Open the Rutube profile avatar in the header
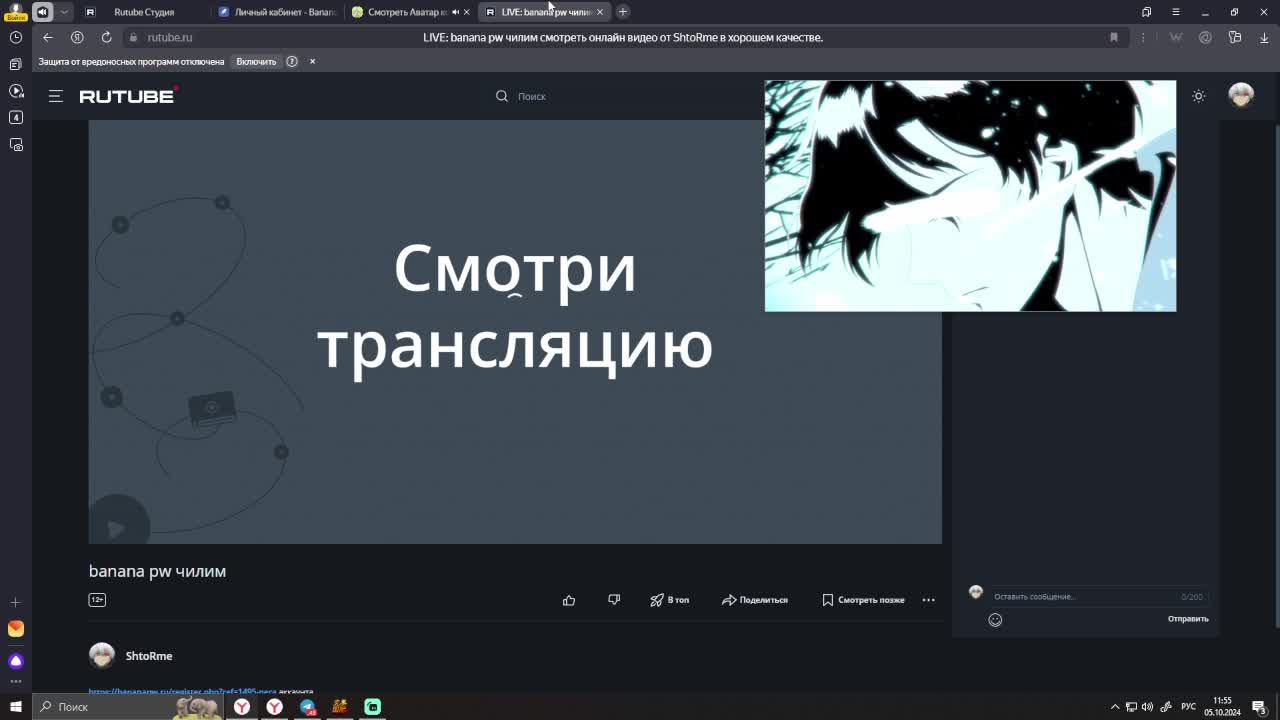1280x720 pixels. click(x=1241, y=95)
